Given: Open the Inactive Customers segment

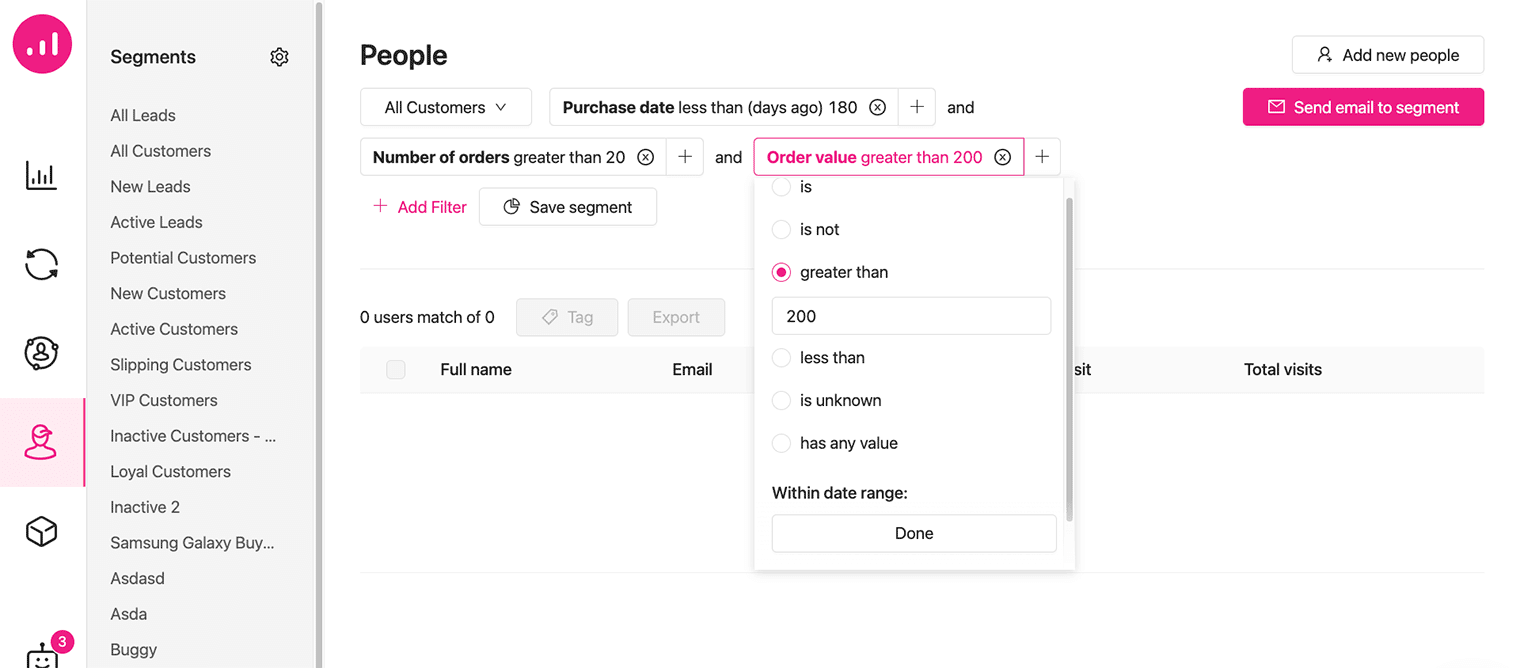Looking at the screenshot, I should pos(193,436).
